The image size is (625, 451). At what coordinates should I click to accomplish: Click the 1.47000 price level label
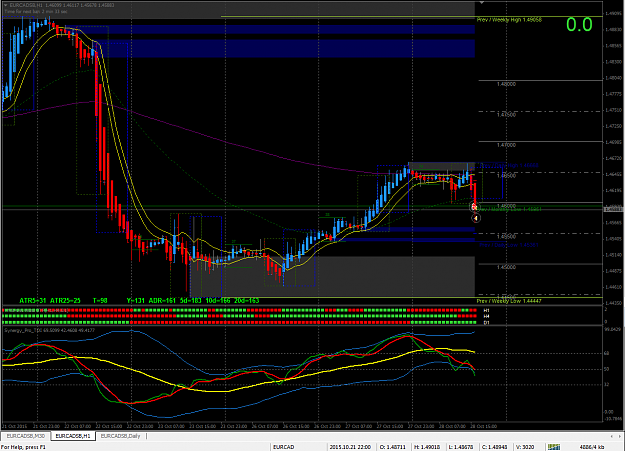click(506, 145)
